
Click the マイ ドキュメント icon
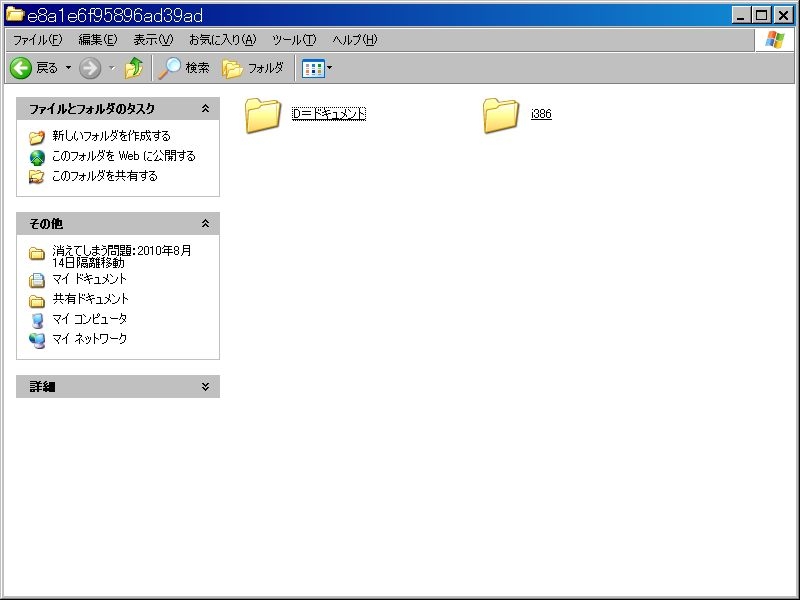tap(37, 280)
